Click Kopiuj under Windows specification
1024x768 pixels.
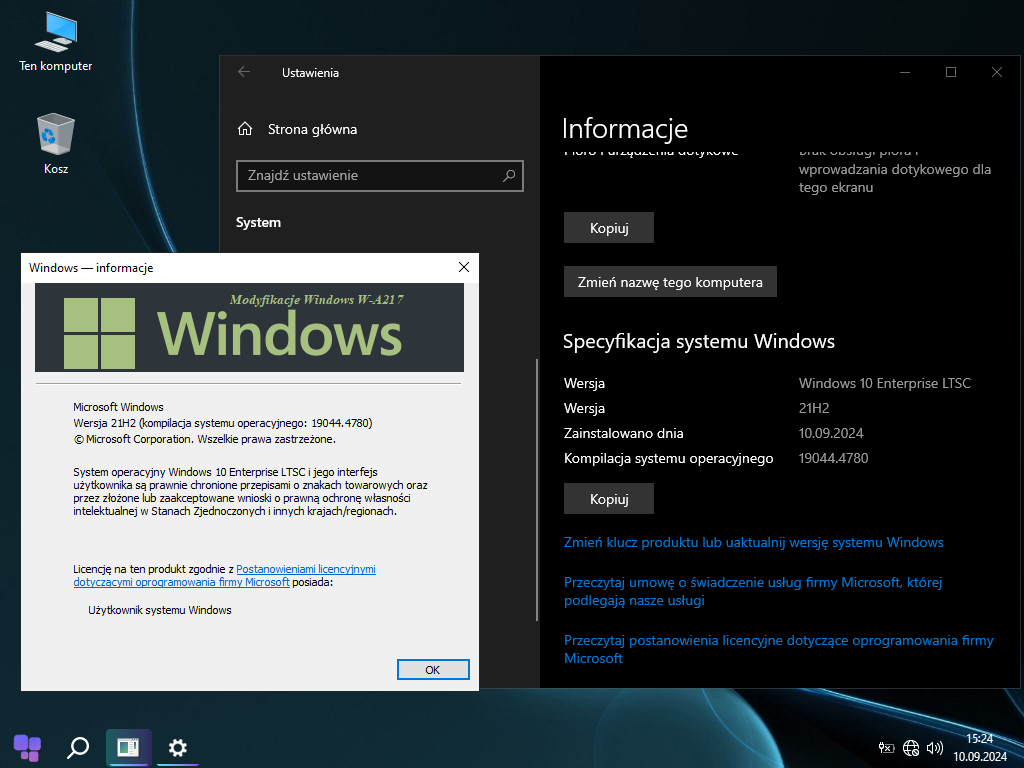point(608,498)
